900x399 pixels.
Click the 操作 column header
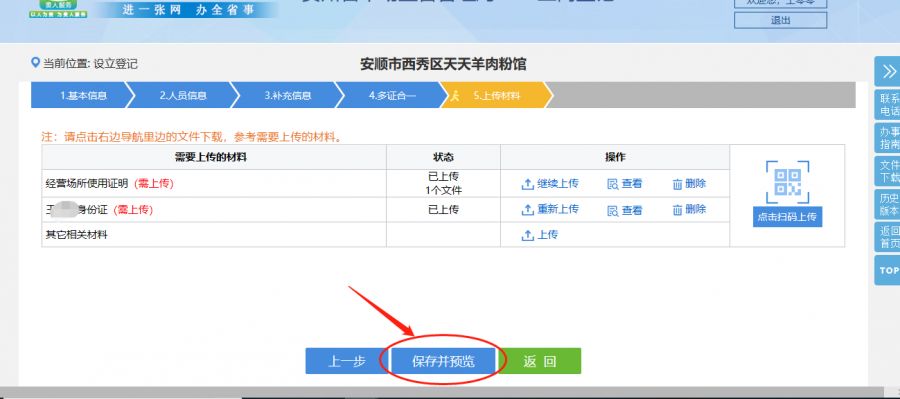point(615,157)
